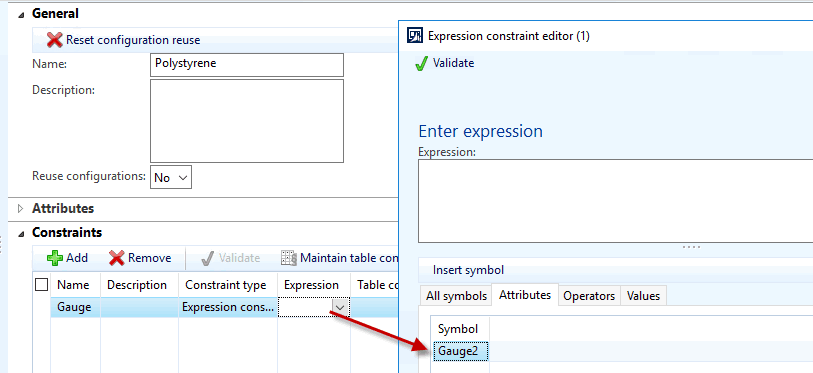Click the Reset configuration reuse button
Viewport: 813px width, 373px height.
click(123, 40)
